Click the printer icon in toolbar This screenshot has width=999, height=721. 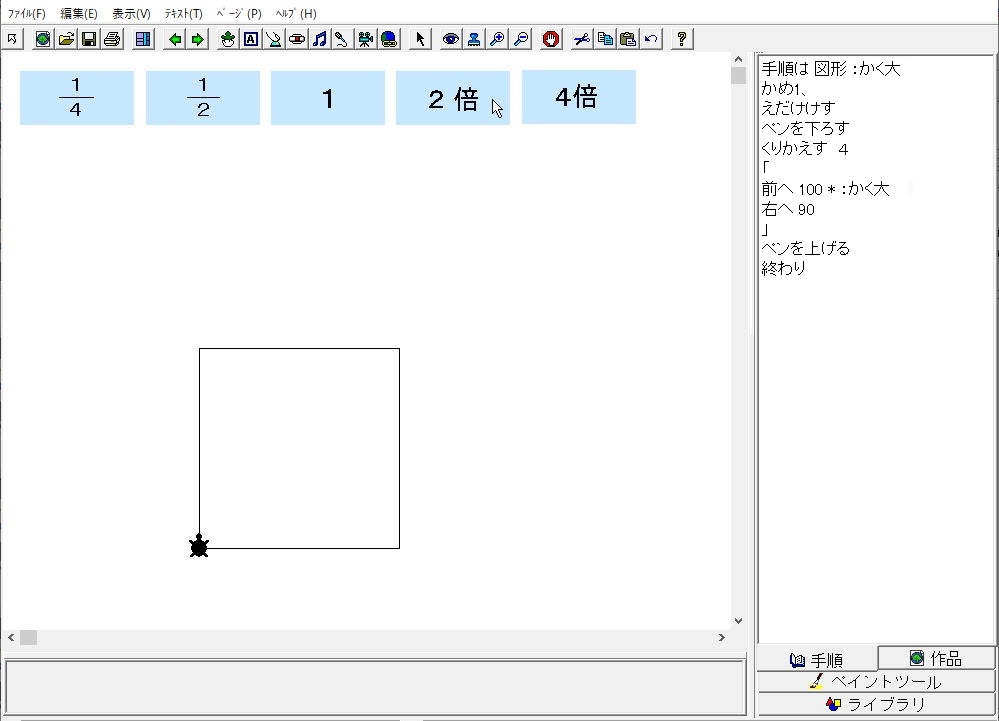(111, 39)
